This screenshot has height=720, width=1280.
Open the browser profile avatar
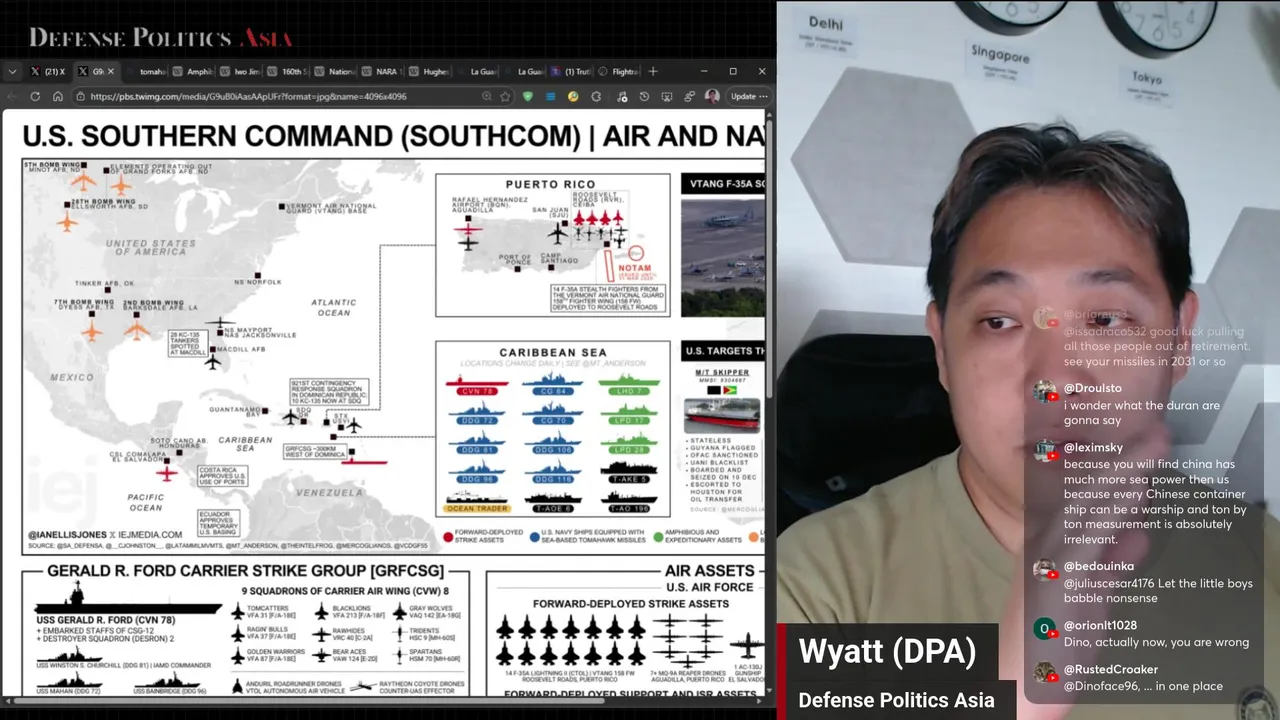pos(712,96)
